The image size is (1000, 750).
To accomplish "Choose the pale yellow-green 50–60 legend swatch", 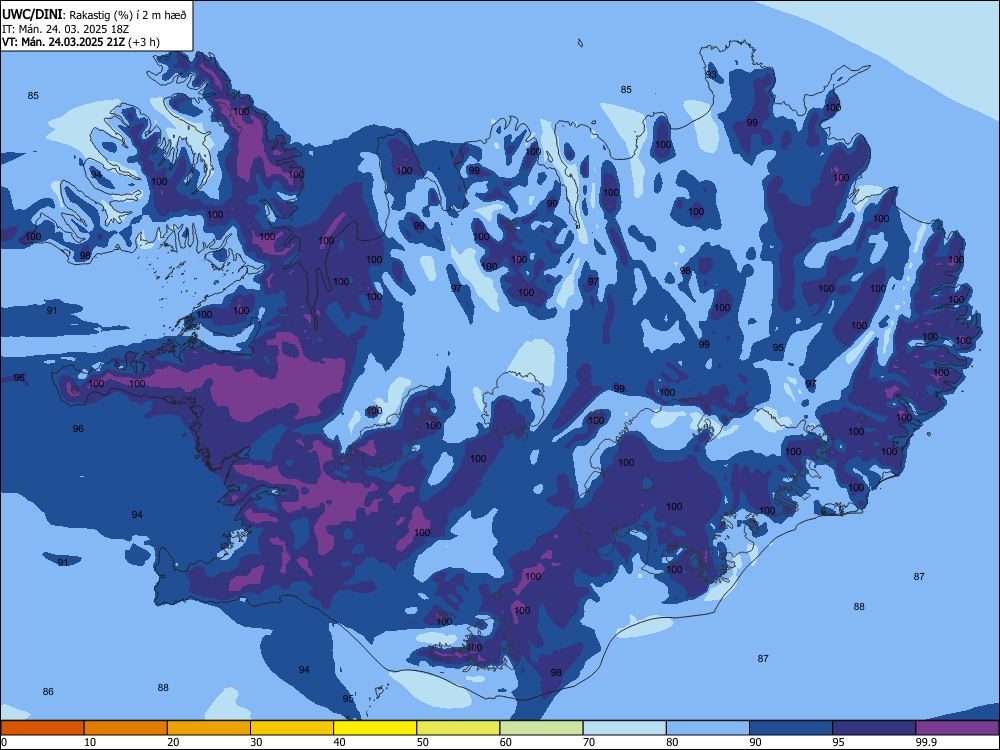I will point(459,728).
